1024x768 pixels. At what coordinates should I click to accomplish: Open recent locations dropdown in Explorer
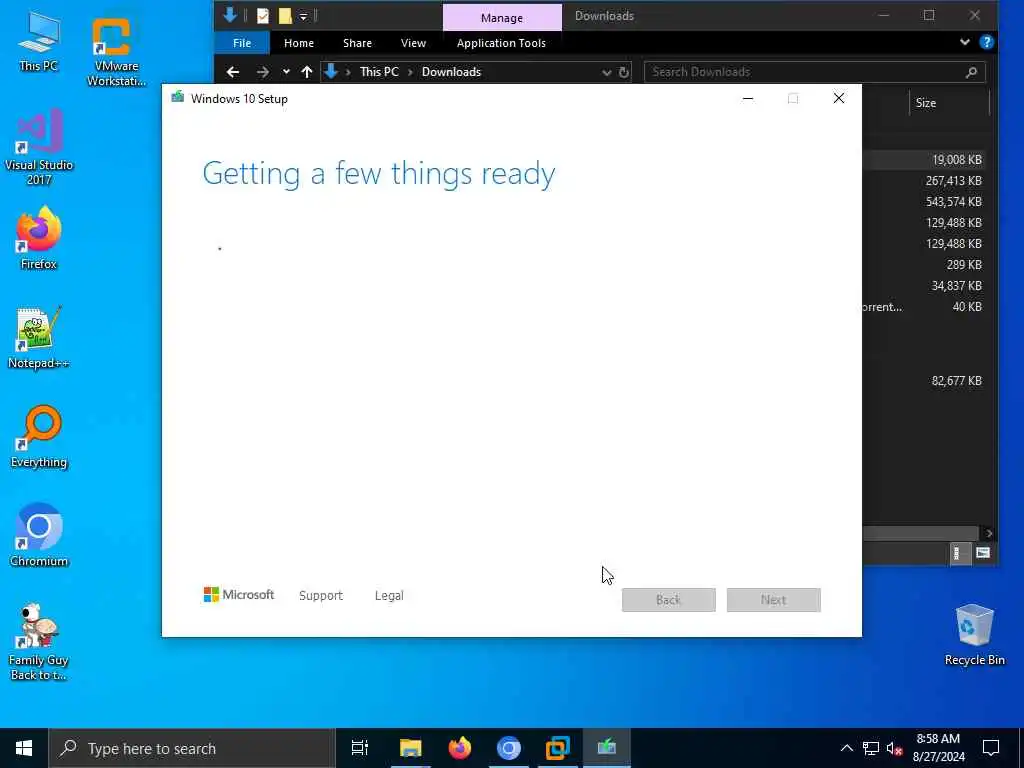[286, 72]
